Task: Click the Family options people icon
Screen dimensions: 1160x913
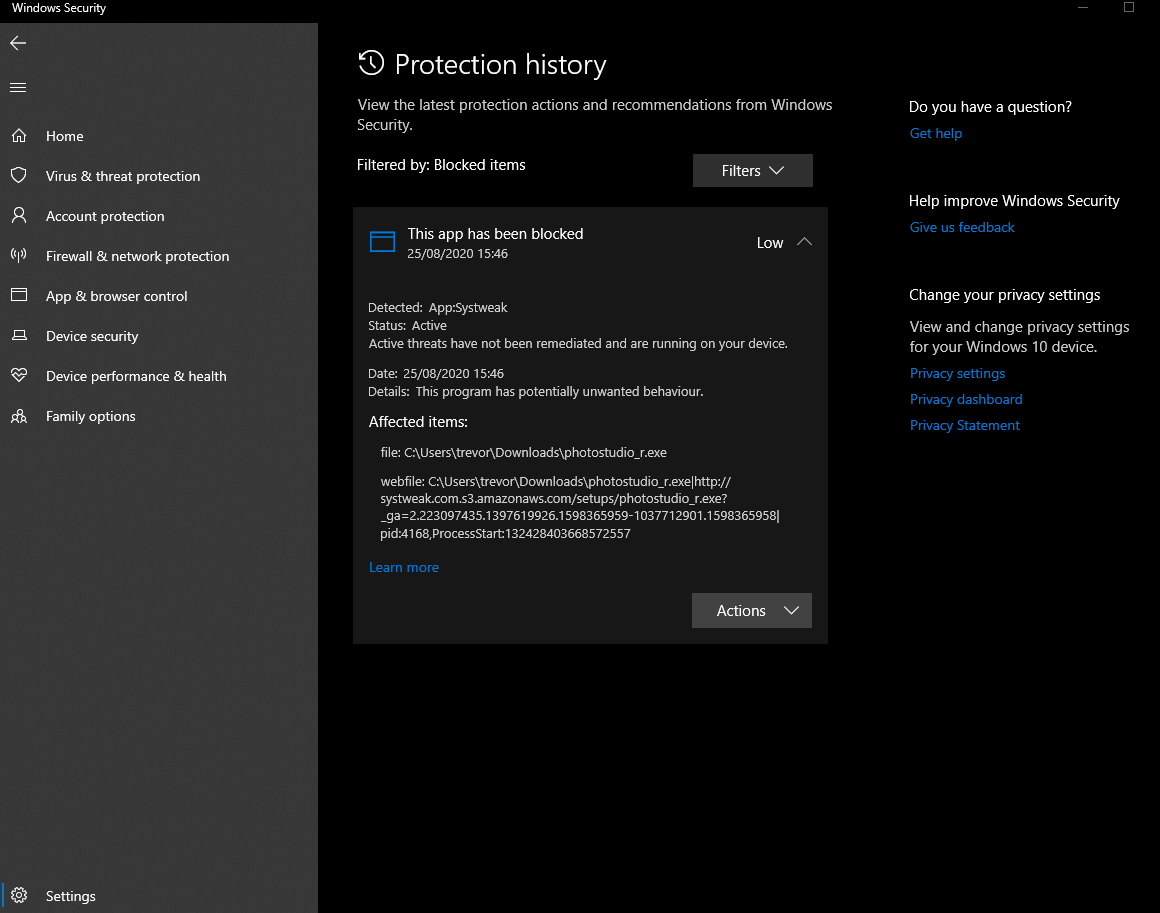Action: click(19, 416)
